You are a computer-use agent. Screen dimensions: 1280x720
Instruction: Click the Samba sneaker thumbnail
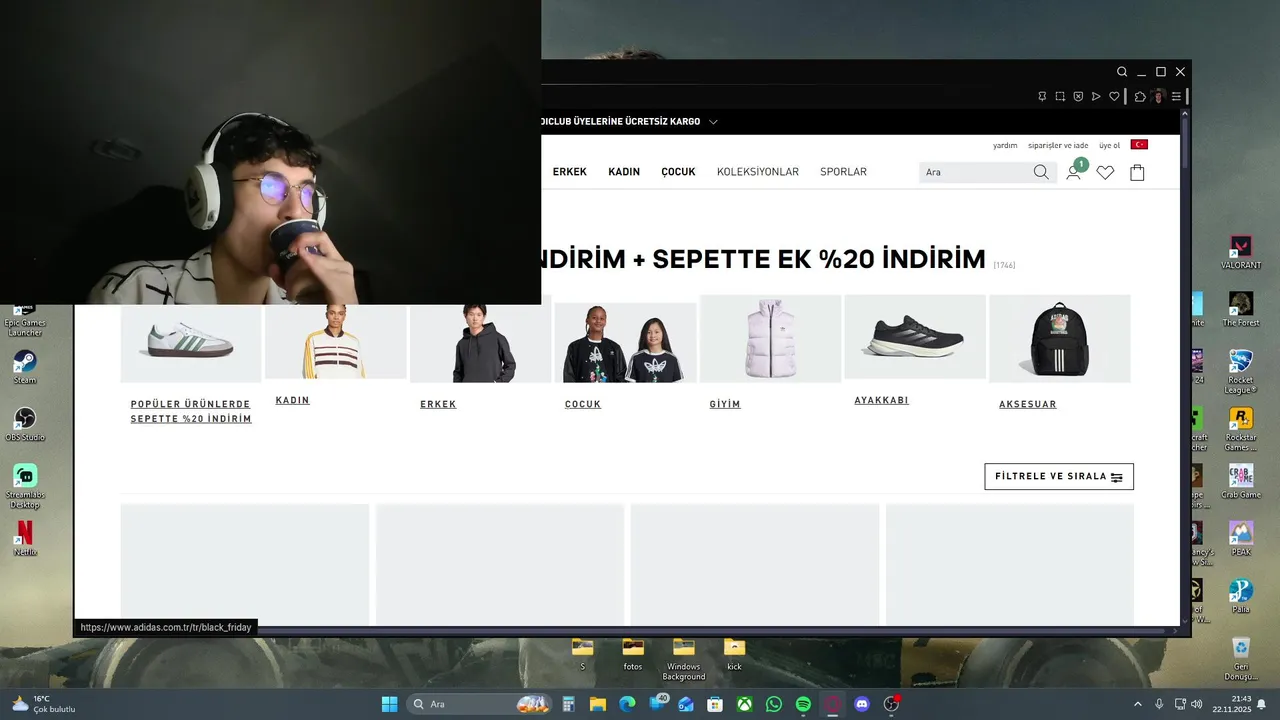[191, 343]
